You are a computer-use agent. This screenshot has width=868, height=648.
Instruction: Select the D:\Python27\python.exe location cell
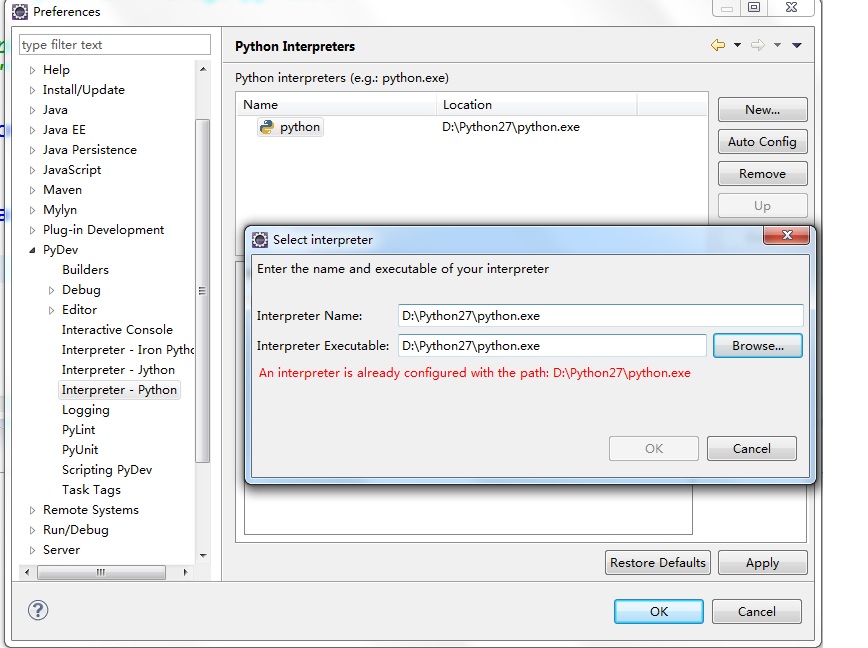510,127
